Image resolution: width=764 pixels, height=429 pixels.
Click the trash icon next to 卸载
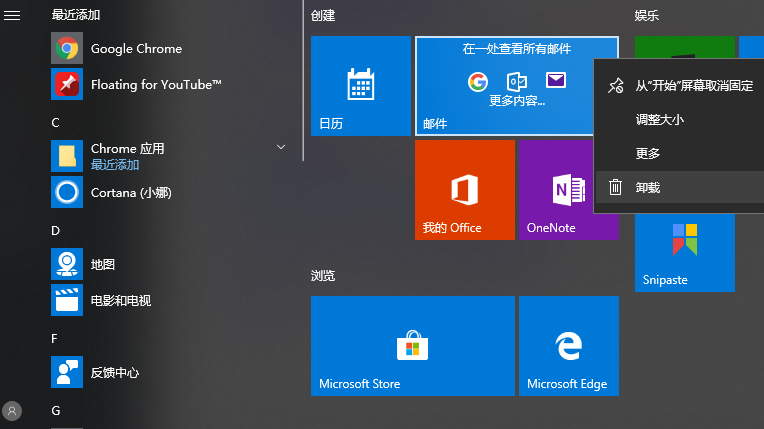(615, 187)
